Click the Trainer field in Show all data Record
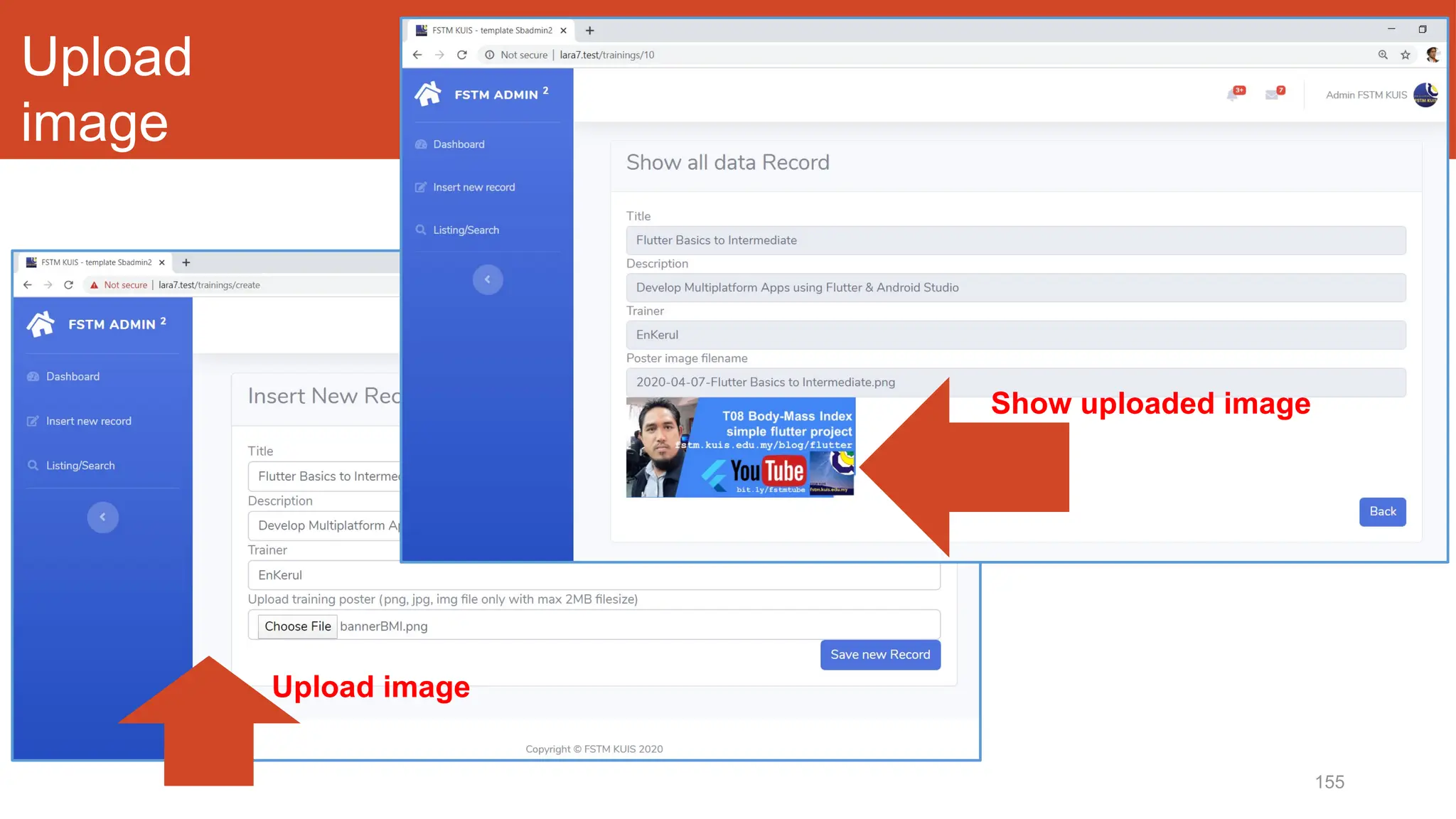 pos(1016,335)
